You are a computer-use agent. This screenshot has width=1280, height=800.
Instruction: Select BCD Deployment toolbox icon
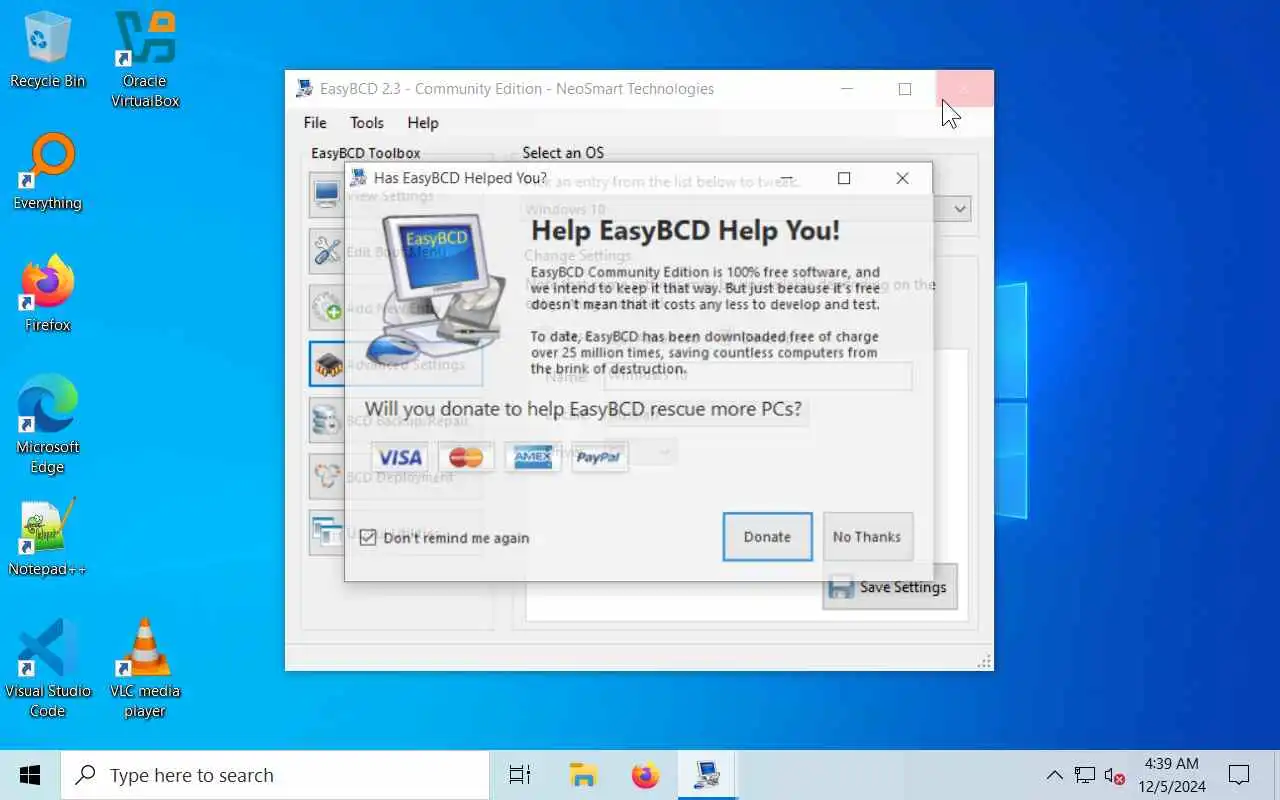point(327,476)
